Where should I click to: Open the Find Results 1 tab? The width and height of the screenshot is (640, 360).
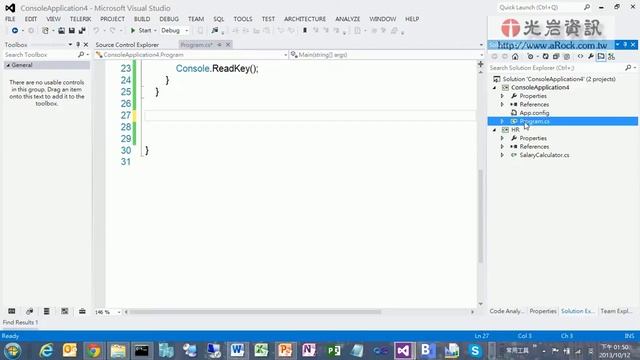[20, 322]
